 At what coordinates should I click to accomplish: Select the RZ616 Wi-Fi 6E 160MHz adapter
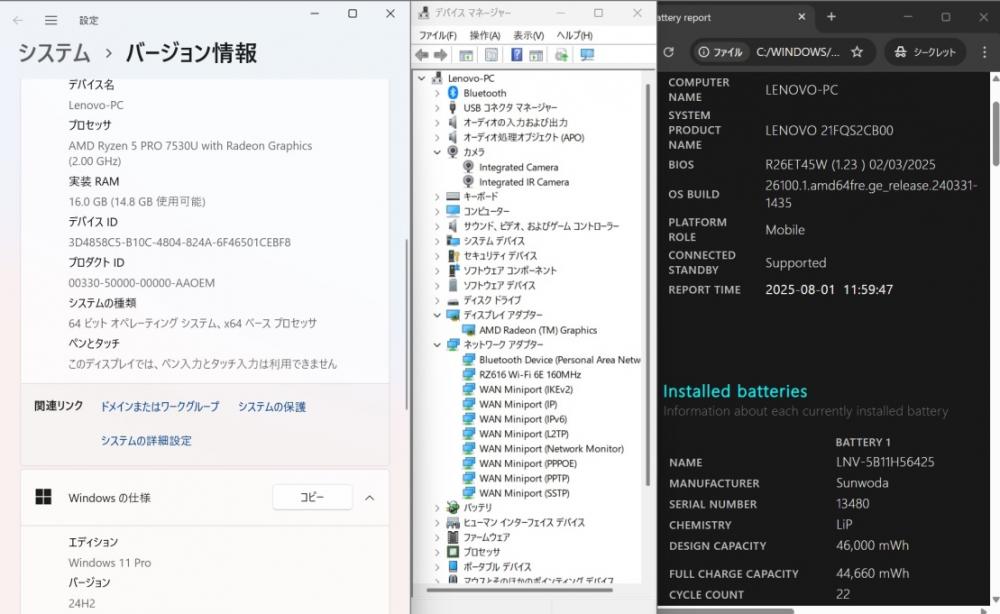coord(529,375)
